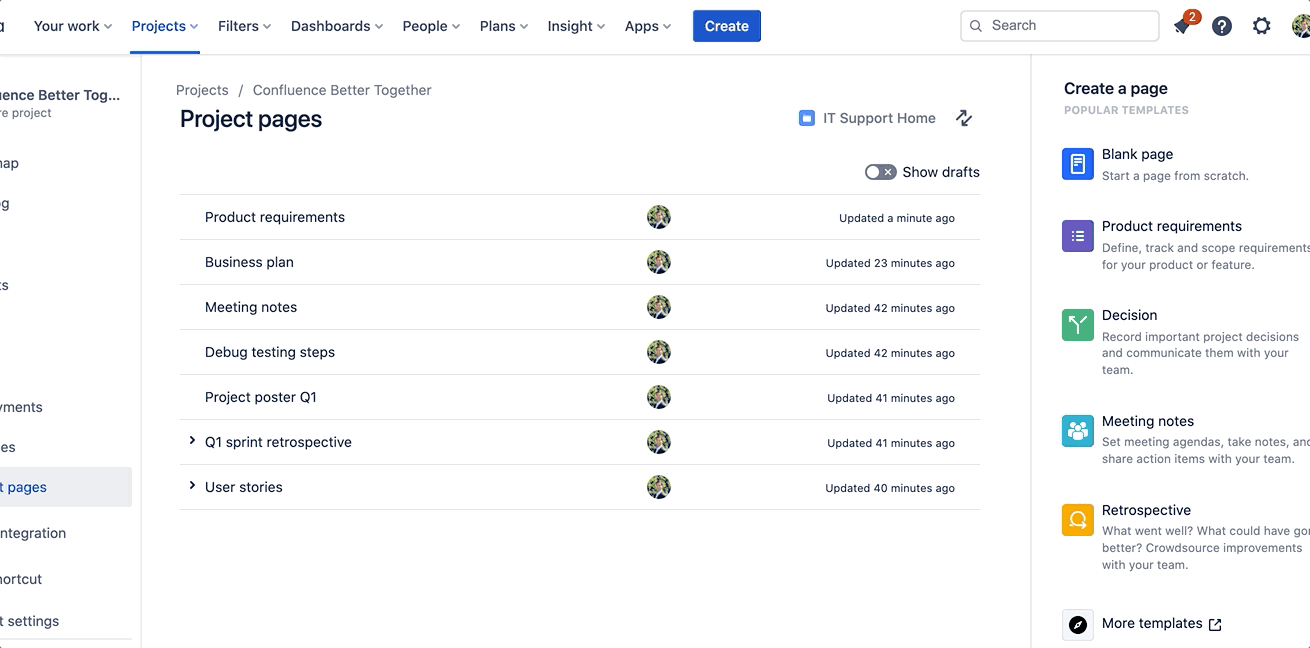Open the IT Support Home link
The image size is (1310, 648).
(x=868, y=118)
